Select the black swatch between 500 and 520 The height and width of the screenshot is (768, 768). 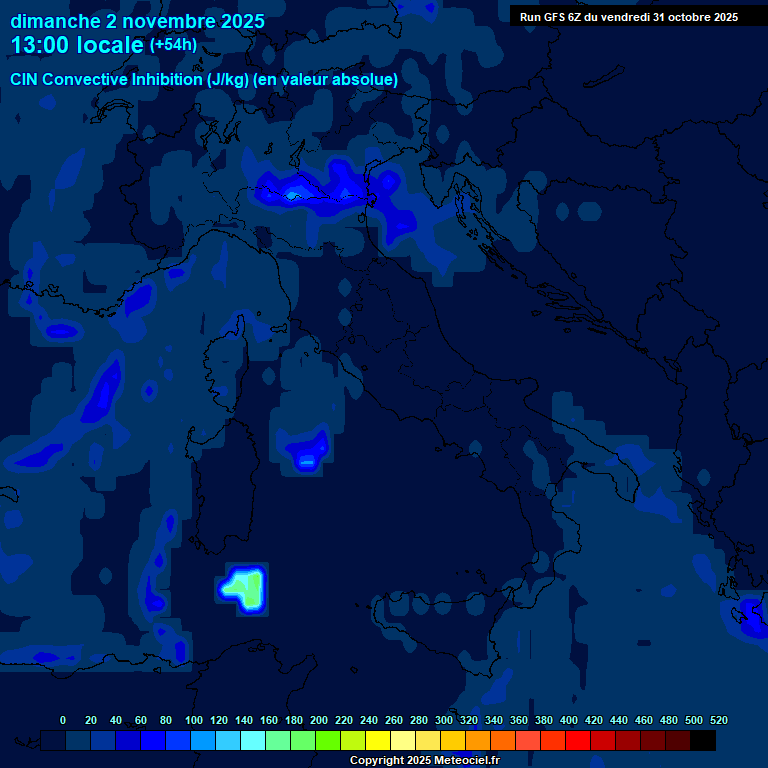pos(703,741)
